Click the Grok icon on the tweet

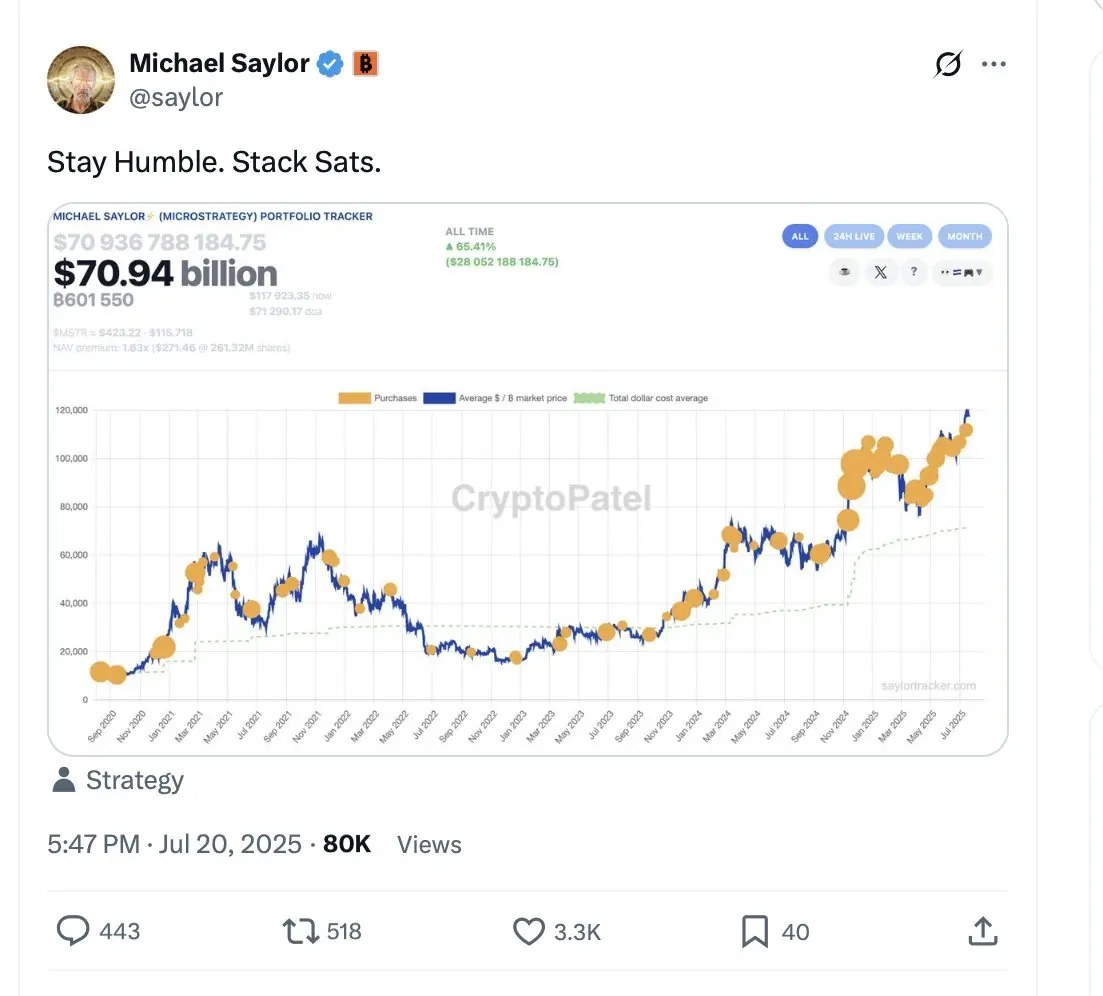tap(948, 64)
